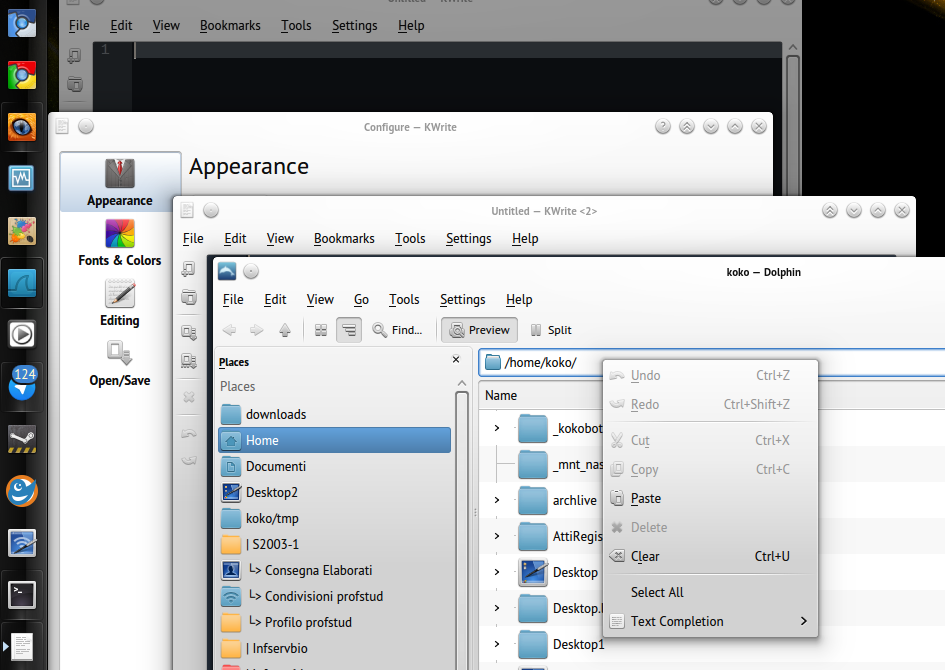
Task: Open Desktop2 place
Action: coord(334,492)
